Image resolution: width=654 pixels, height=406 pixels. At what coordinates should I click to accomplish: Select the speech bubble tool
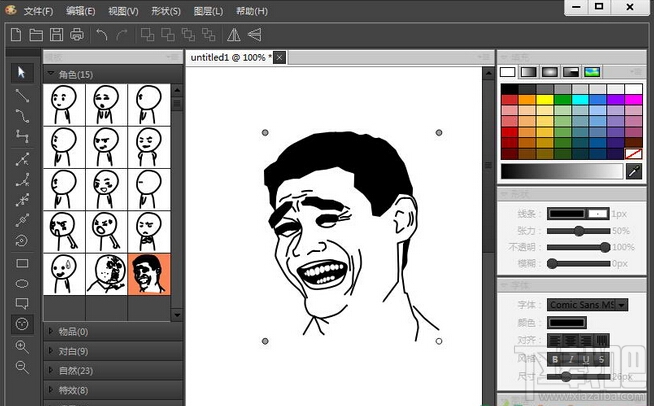point(21,304)
